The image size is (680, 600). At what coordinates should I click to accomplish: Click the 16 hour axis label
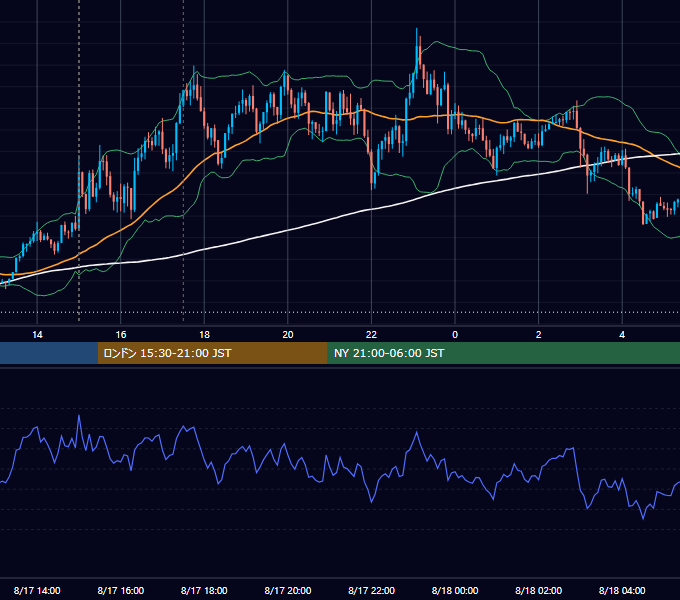click(121, 335)
